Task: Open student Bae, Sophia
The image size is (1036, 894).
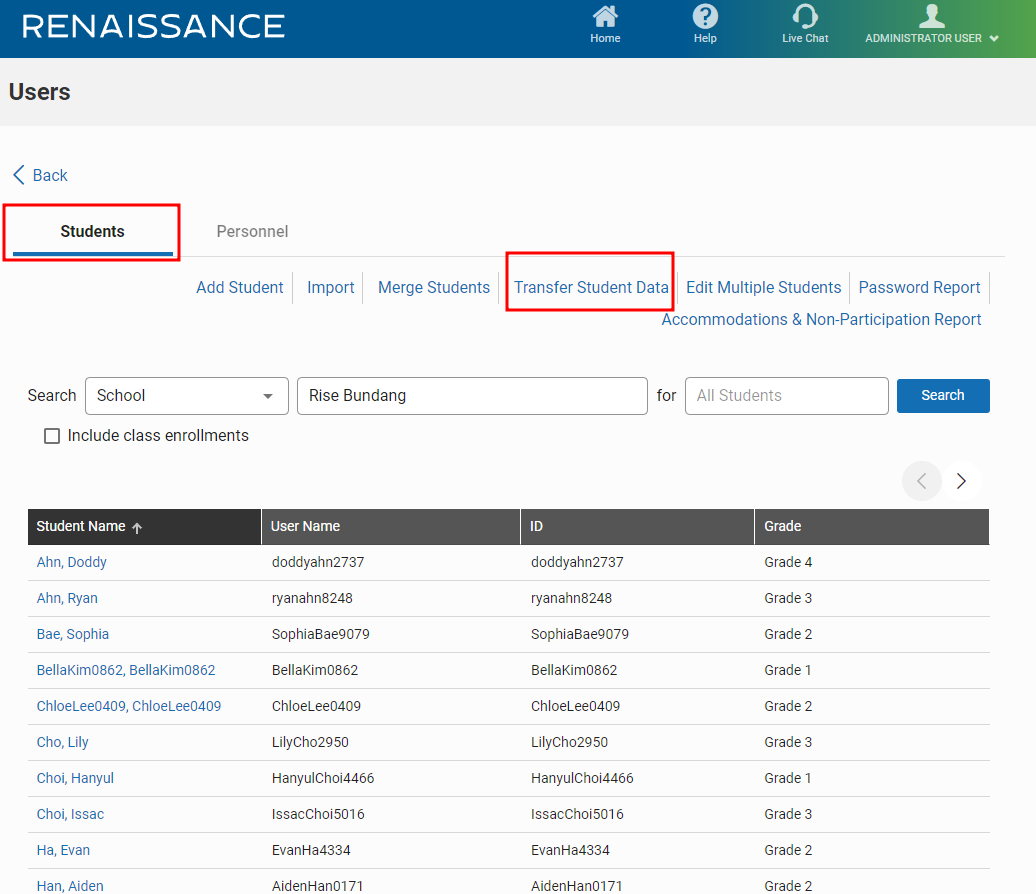Action: [73, 634]
